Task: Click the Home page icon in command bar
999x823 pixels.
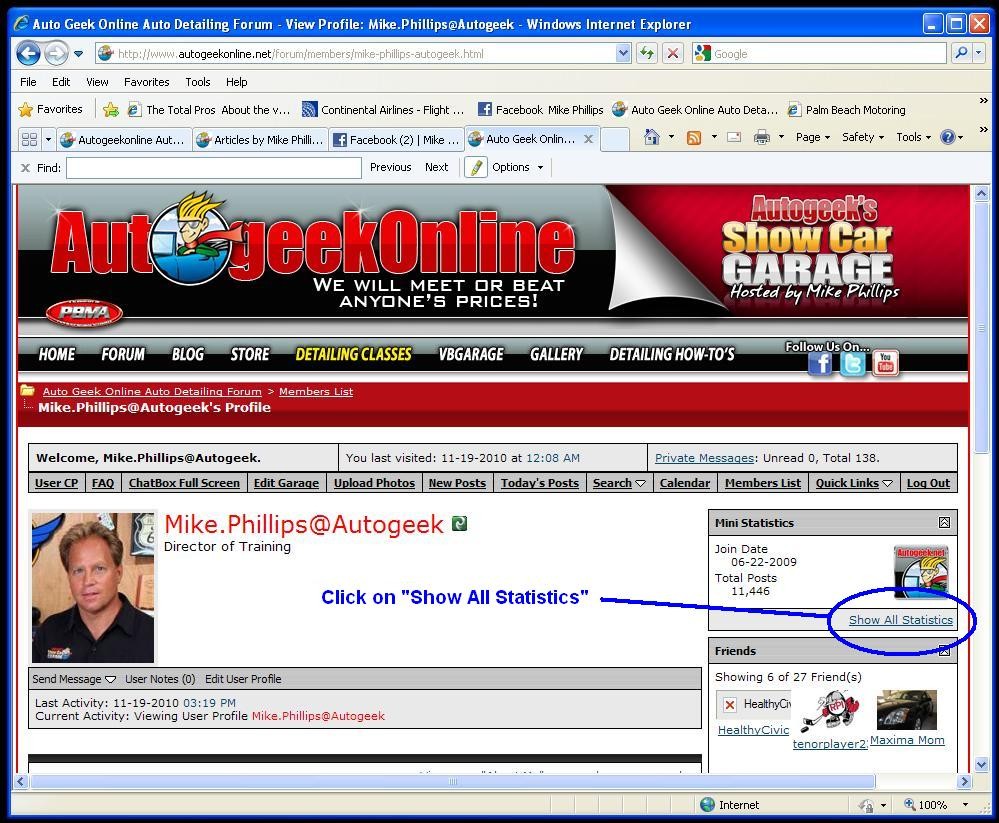Action: coord(651,137)
